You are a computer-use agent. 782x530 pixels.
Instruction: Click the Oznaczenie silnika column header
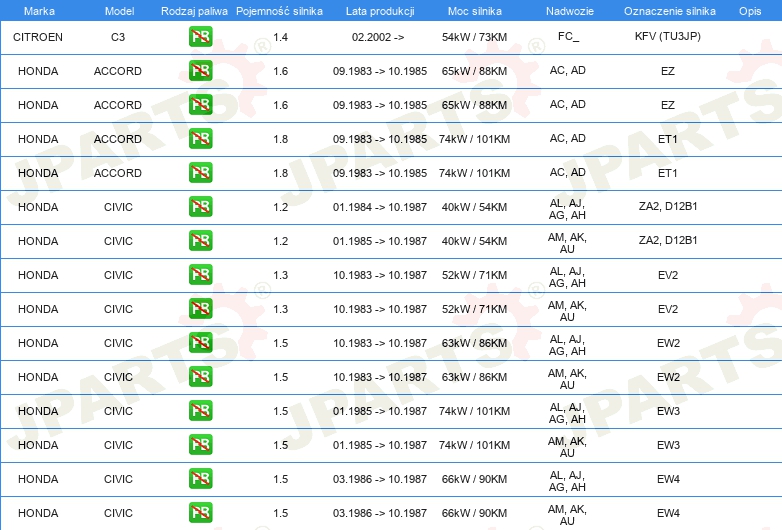[x=669, y=11]
